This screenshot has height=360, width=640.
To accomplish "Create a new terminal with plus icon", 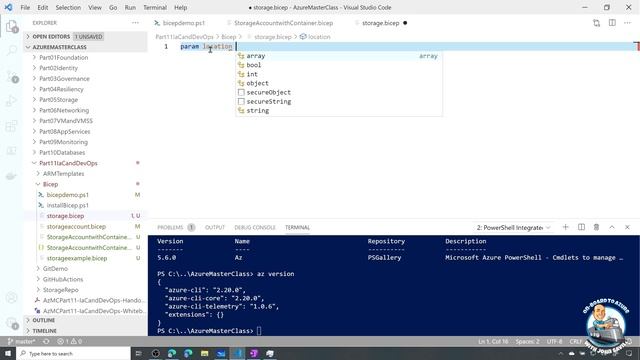I will pyautogui.click(x=565, y=227).
